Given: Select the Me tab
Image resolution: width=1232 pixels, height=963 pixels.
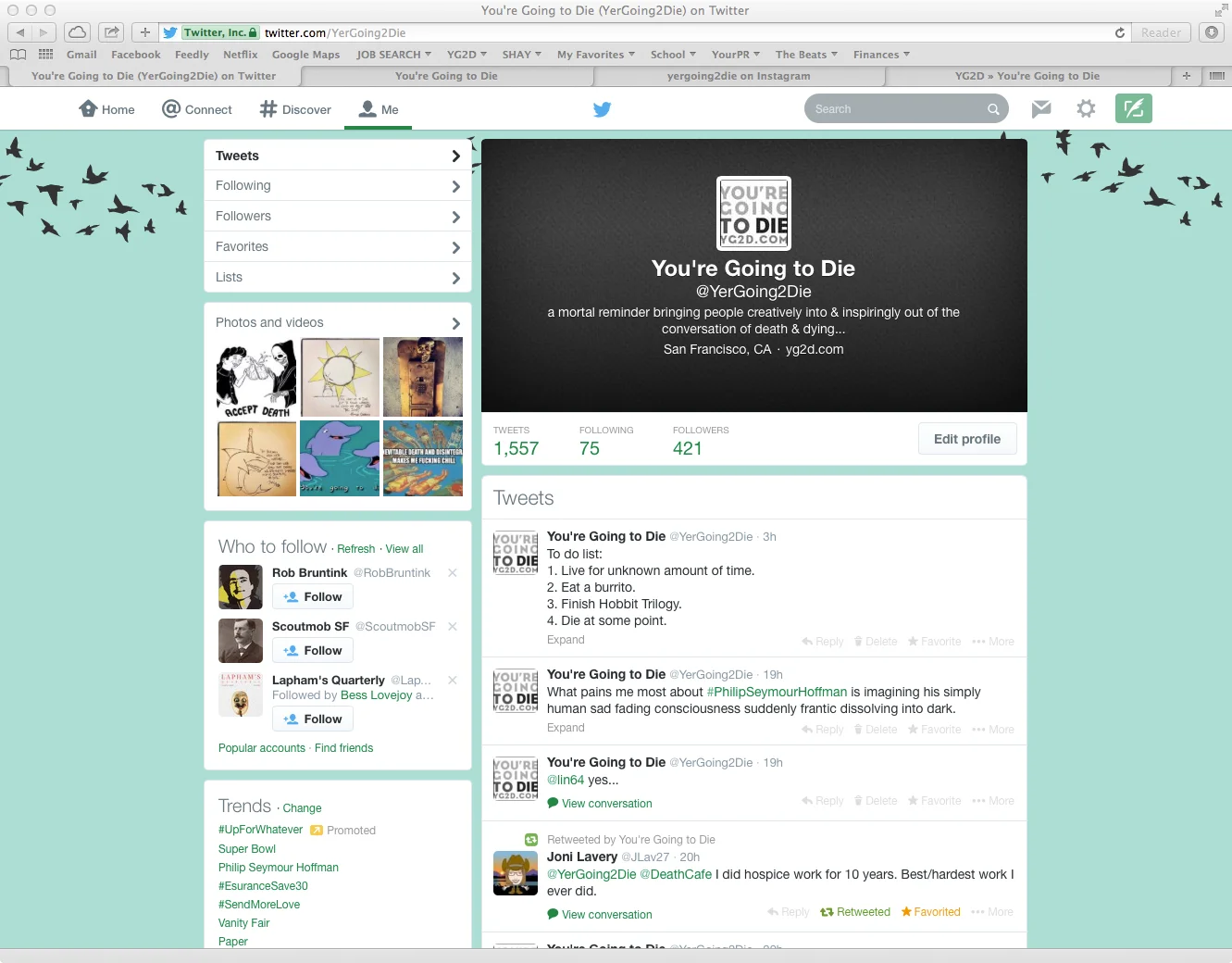Looking at the screenshot, I should (379, 109).
